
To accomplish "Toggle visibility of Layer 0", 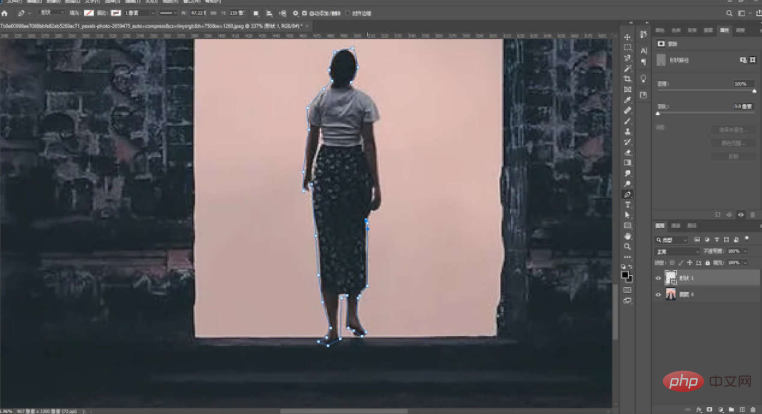I will (658, 294).
